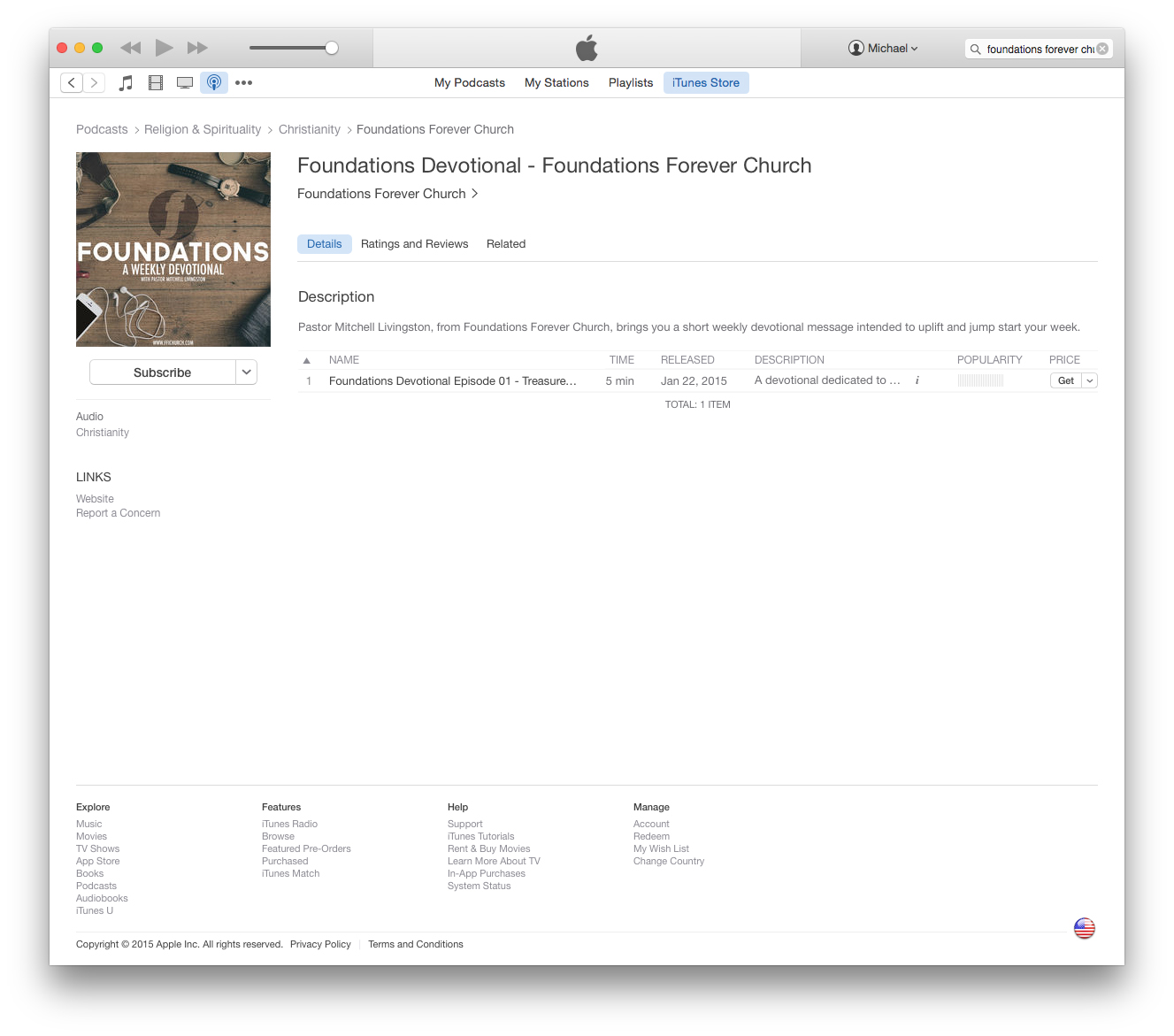Open the Michael account menu
The width and height of the screenshot is (1174, 1036).
[883, 48]
